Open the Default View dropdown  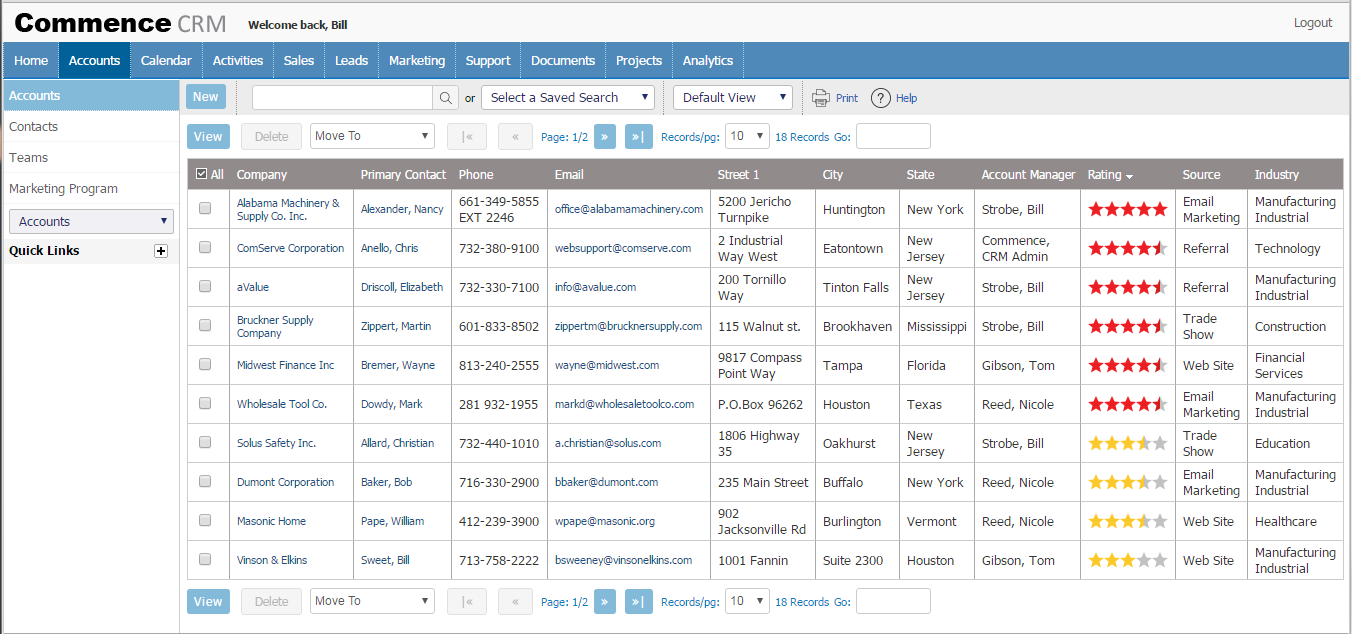(732, 98)
